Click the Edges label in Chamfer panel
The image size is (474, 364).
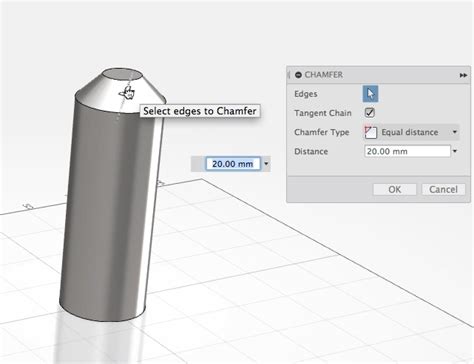306,94
